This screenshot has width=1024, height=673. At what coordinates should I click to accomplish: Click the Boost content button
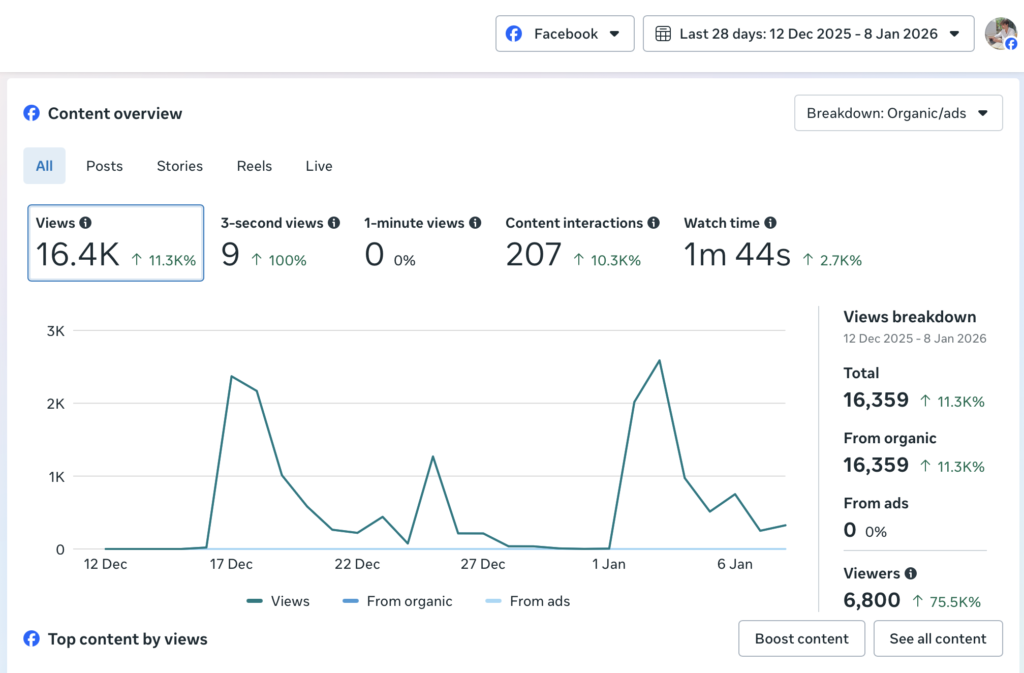click(x=801, y=638)
